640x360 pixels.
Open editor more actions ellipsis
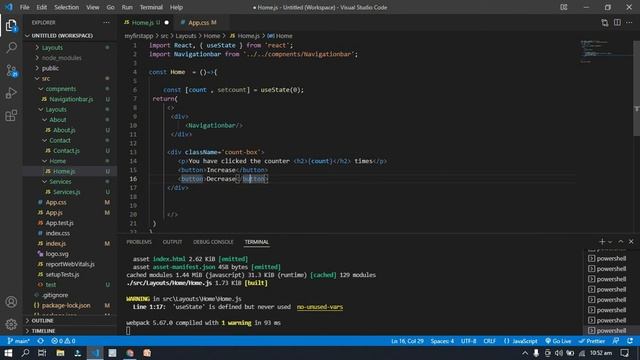(x=629, y=23)
